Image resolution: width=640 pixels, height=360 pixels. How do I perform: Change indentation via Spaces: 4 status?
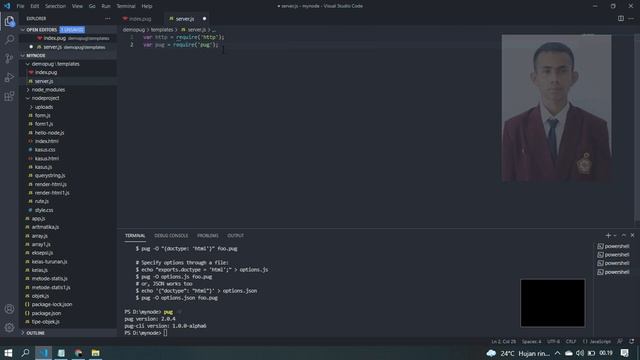coord(531,341)
